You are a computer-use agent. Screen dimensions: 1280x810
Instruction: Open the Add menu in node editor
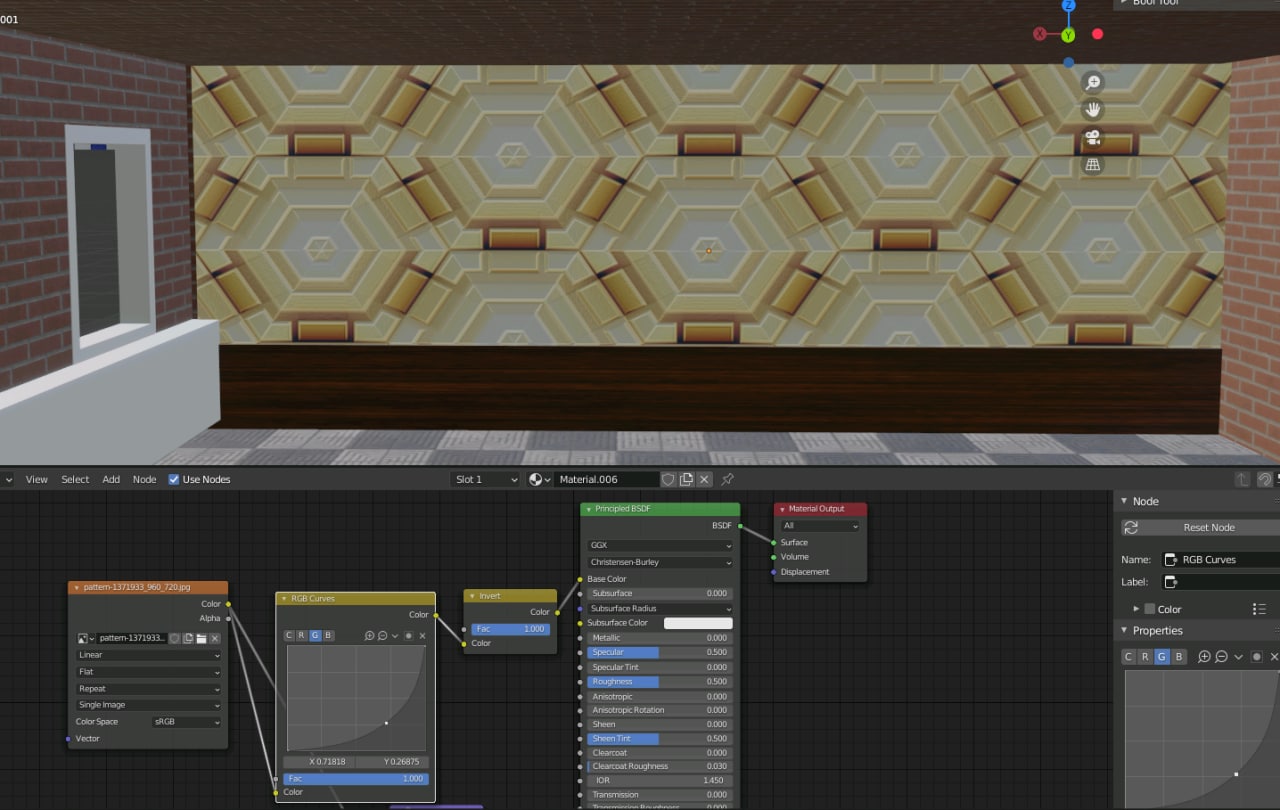[x=111, y=479]
